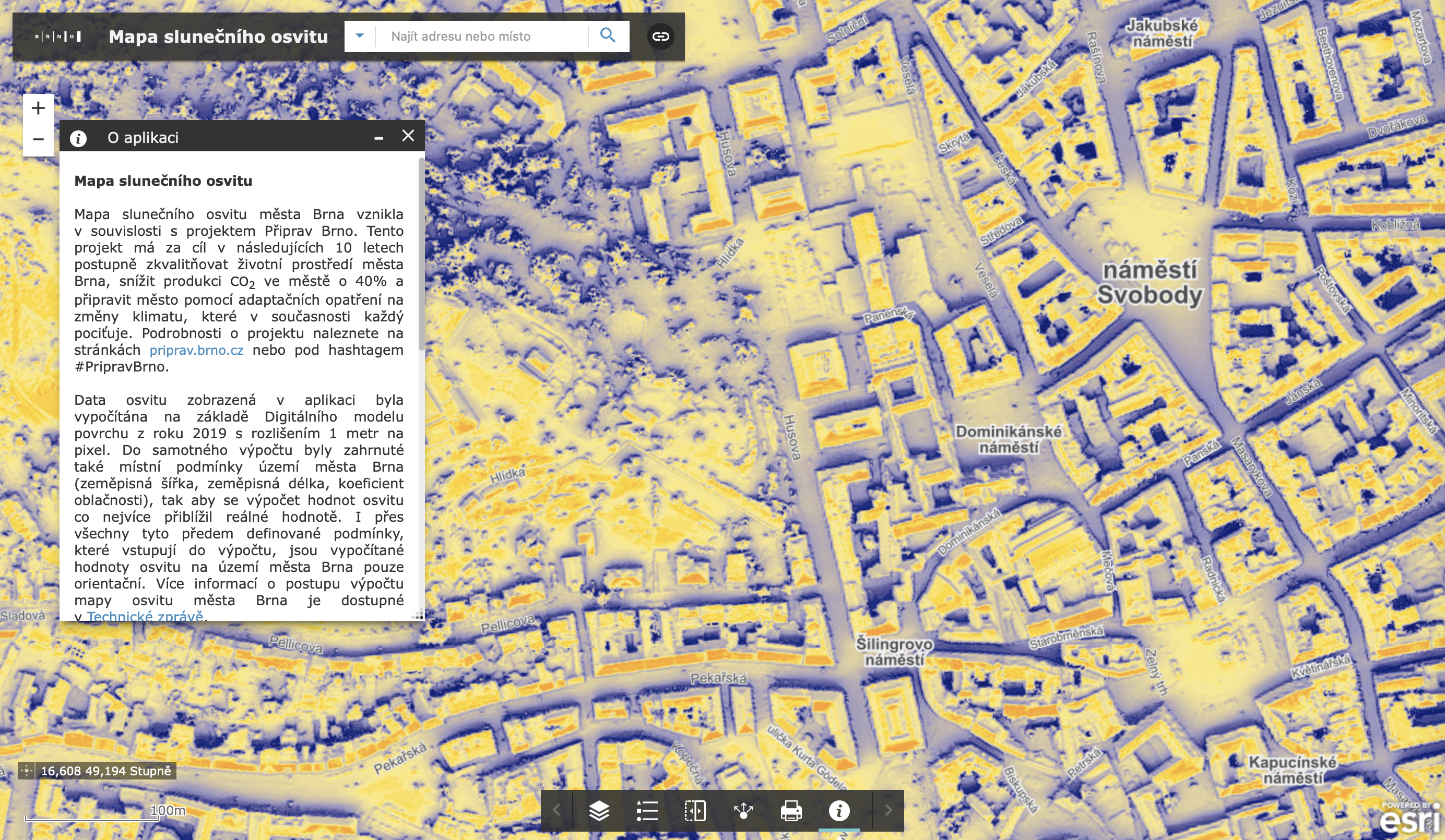Go to next widget set arrow
Screen dimensions: 1445x840
(888, 811)
